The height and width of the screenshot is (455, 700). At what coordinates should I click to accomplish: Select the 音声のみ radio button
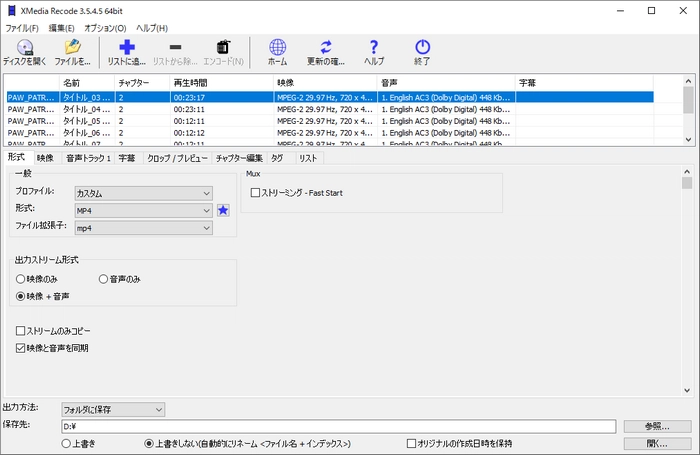(x=103, y=278)
